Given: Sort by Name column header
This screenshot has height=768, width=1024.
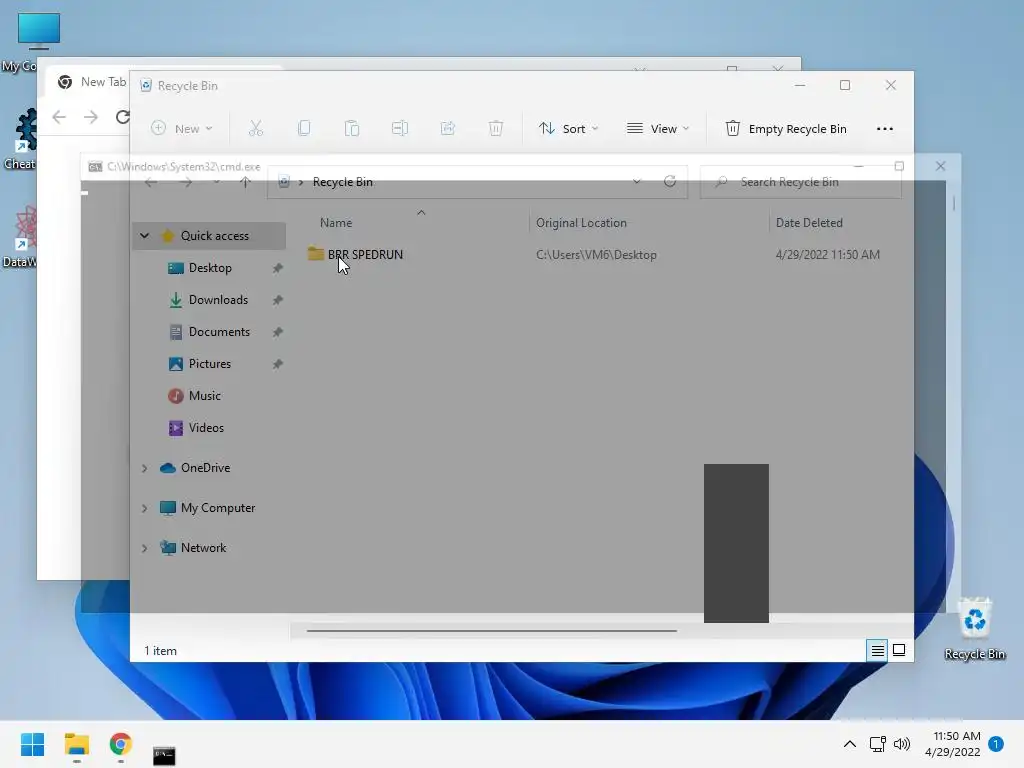Looking at the screenshot, I should click(336, 223).
